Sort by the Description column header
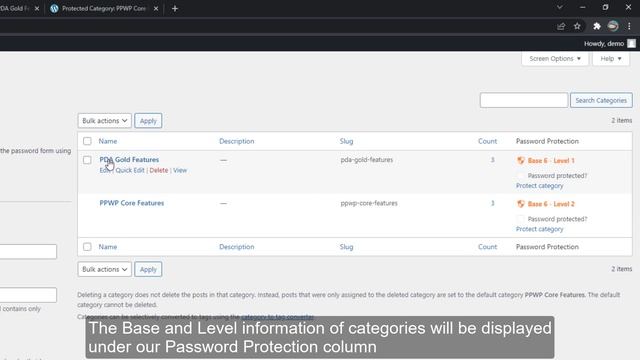This screenshot has height=360, width=640. [x=237, y=141]
